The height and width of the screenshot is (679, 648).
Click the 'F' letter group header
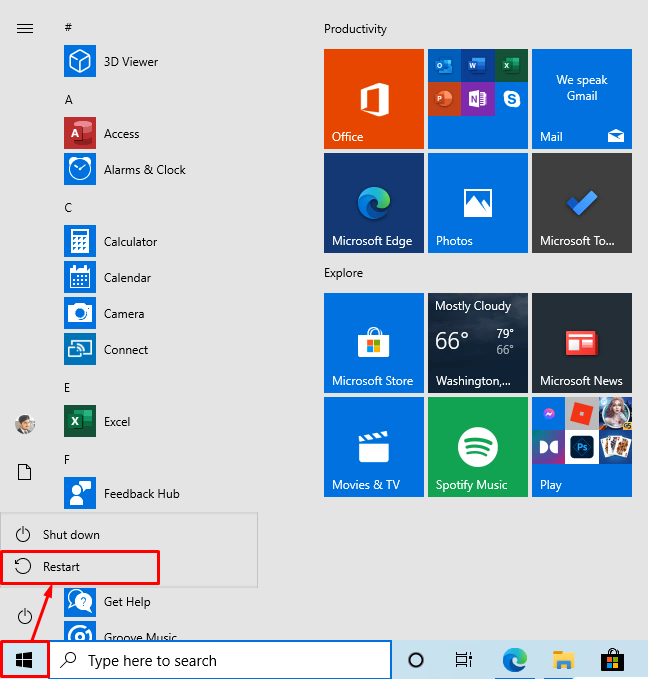67,459
